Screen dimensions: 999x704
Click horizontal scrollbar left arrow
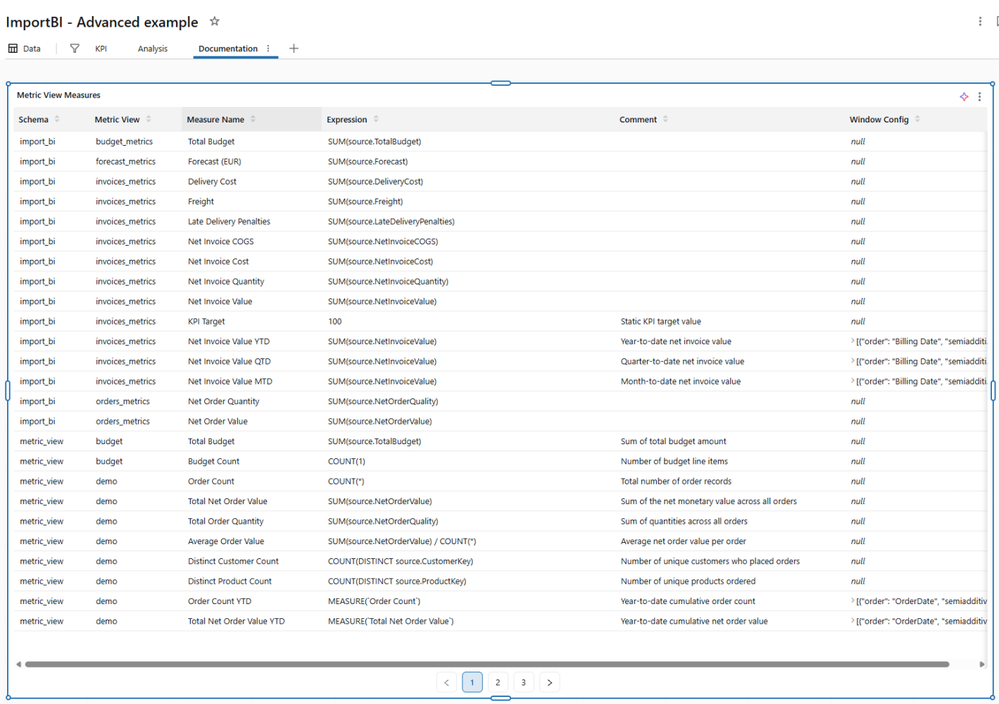[18, 664]
